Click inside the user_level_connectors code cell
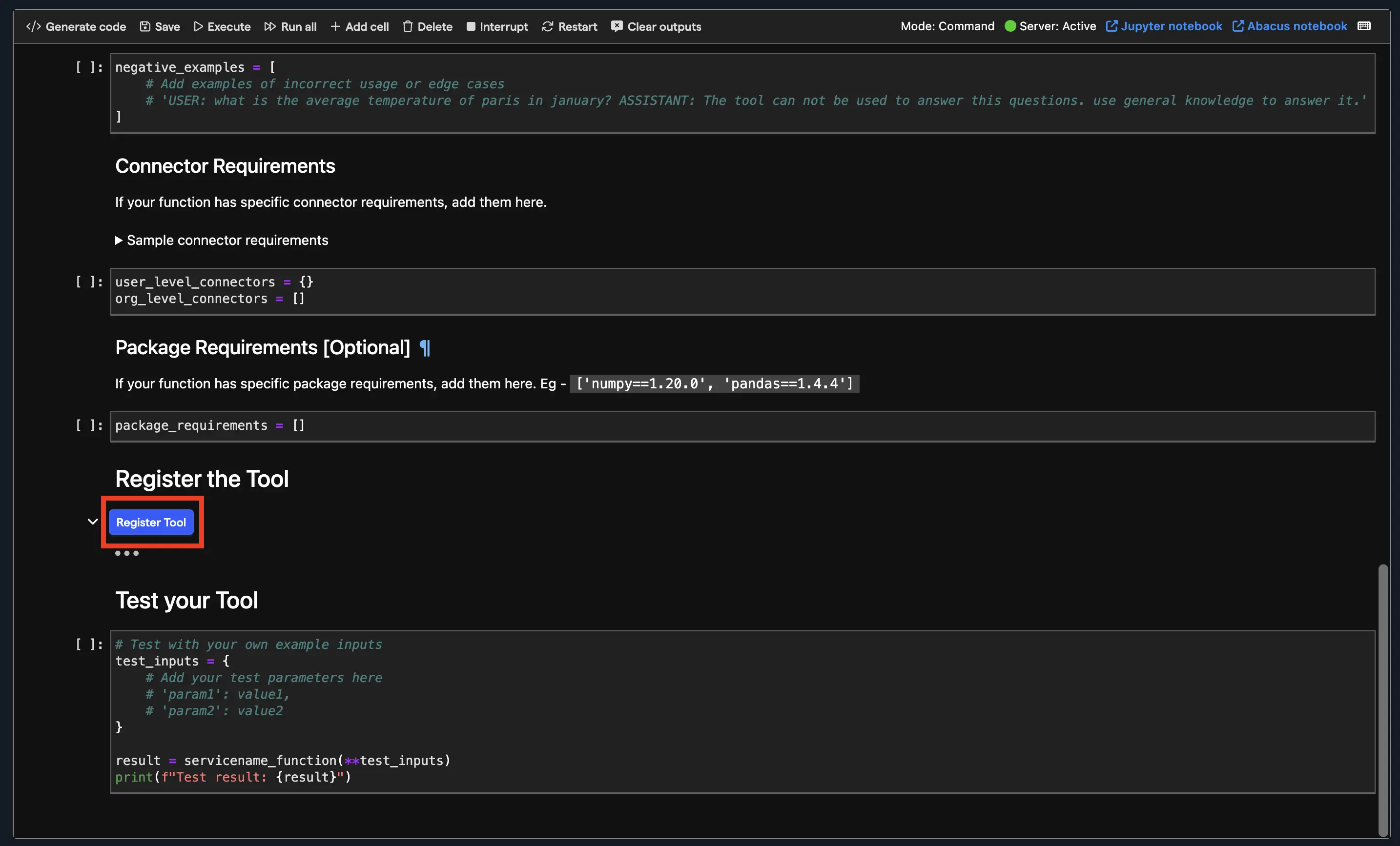 (682, 290)
